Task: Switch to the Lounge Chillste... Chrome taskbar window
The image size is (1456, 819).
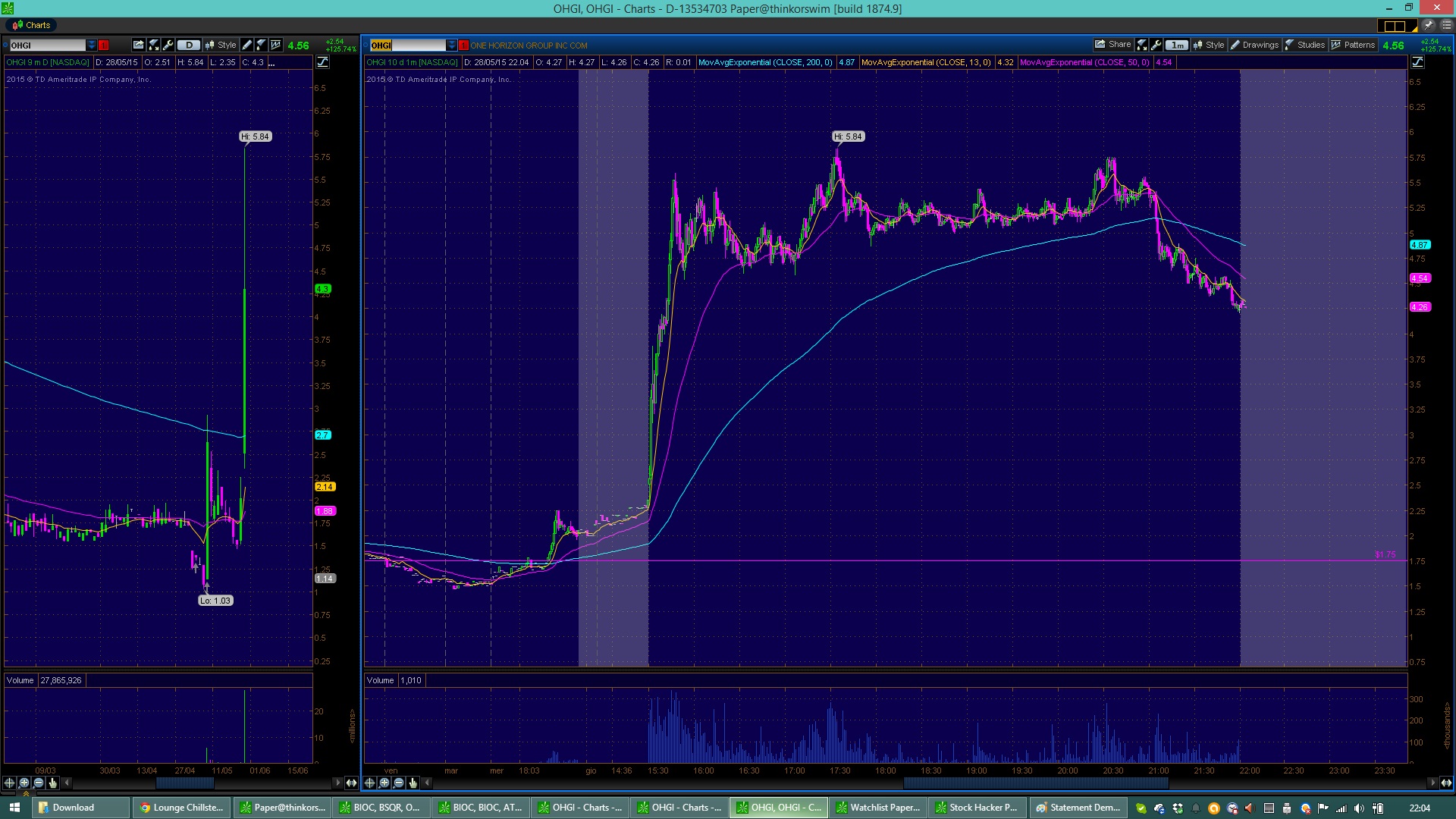Action: click(x=181, y=808)
